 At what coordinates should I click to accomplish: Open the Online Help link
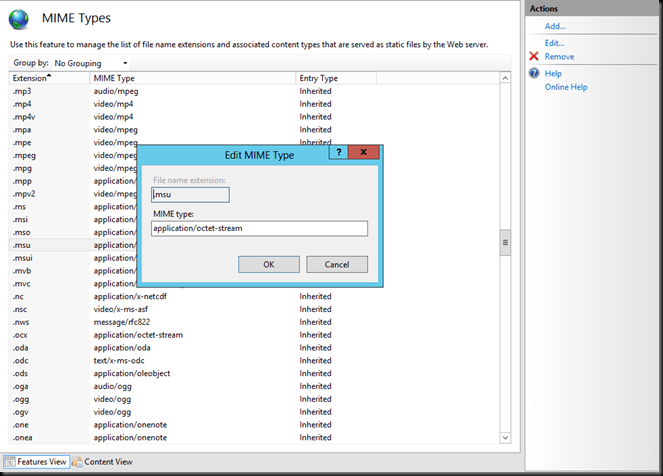[566, 87]
